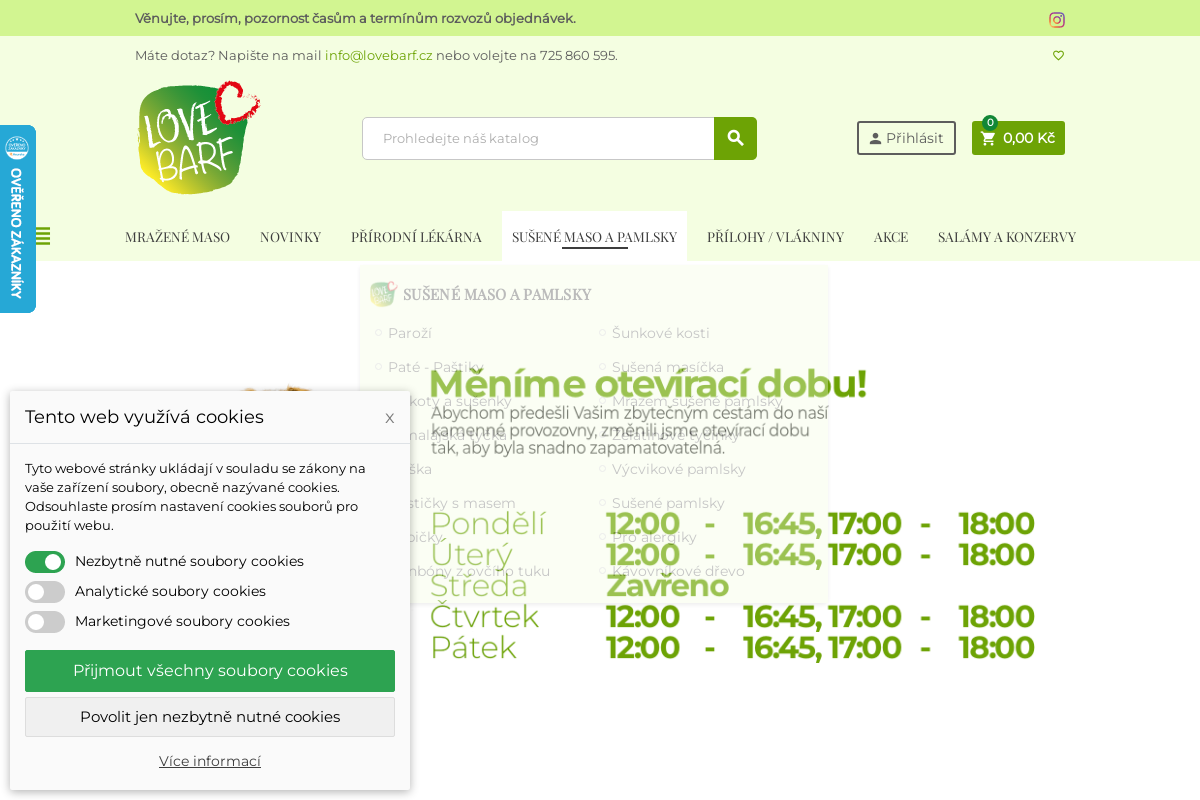Expand the Mražené maso menu
1200x800 pixels.
tap(177, 237)
